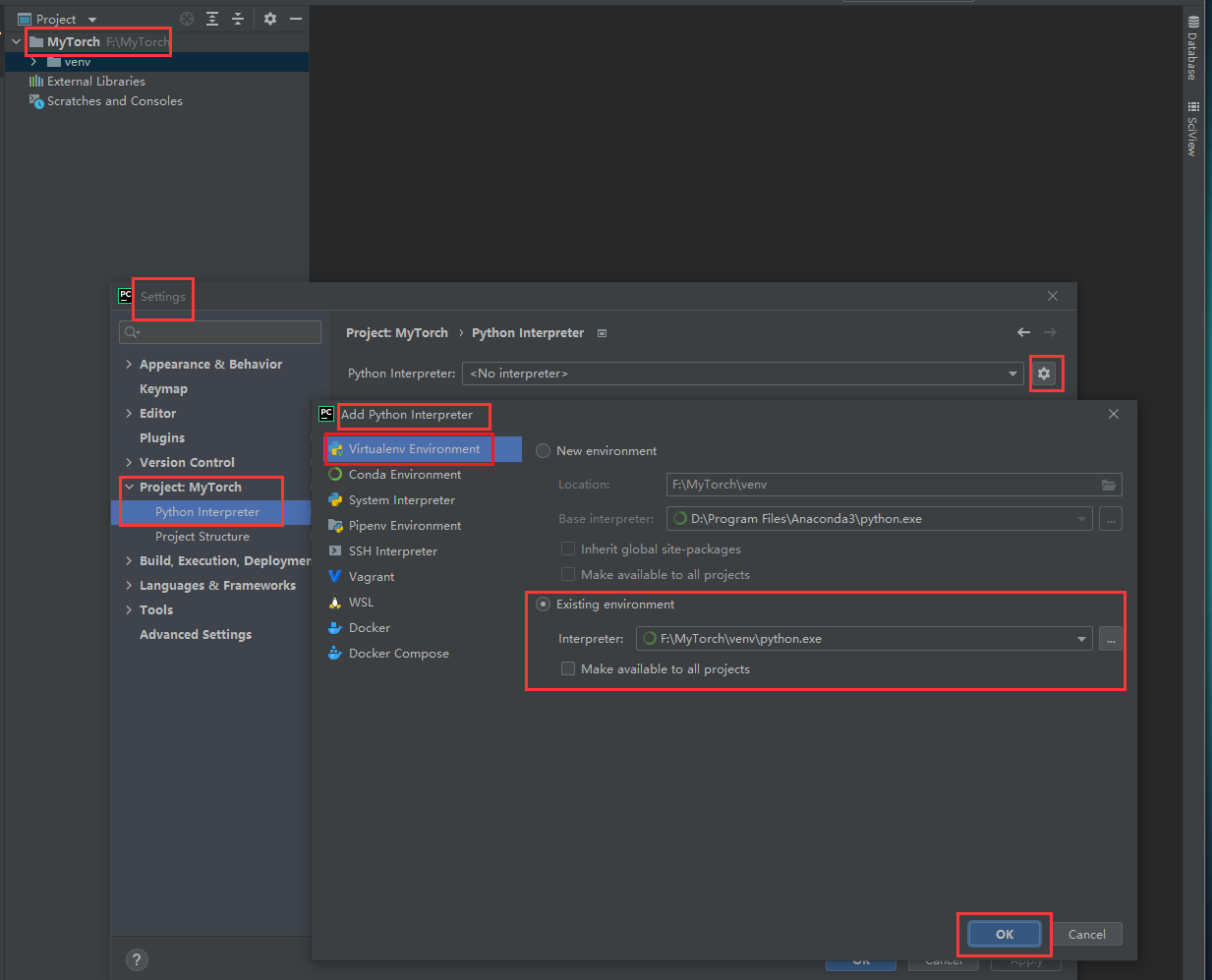
Task: Click the Collapse All icon in Project panel
Action: point(237,19)
